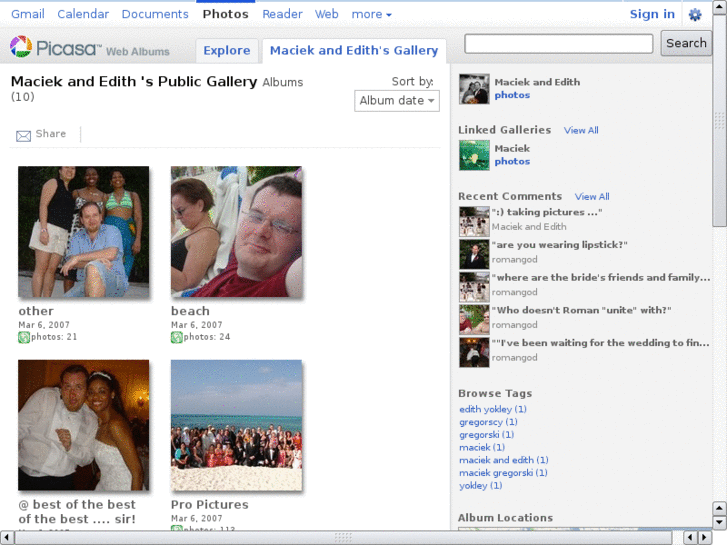
Task: Select Photos in top navigation
Action: (x=225, y=14)
